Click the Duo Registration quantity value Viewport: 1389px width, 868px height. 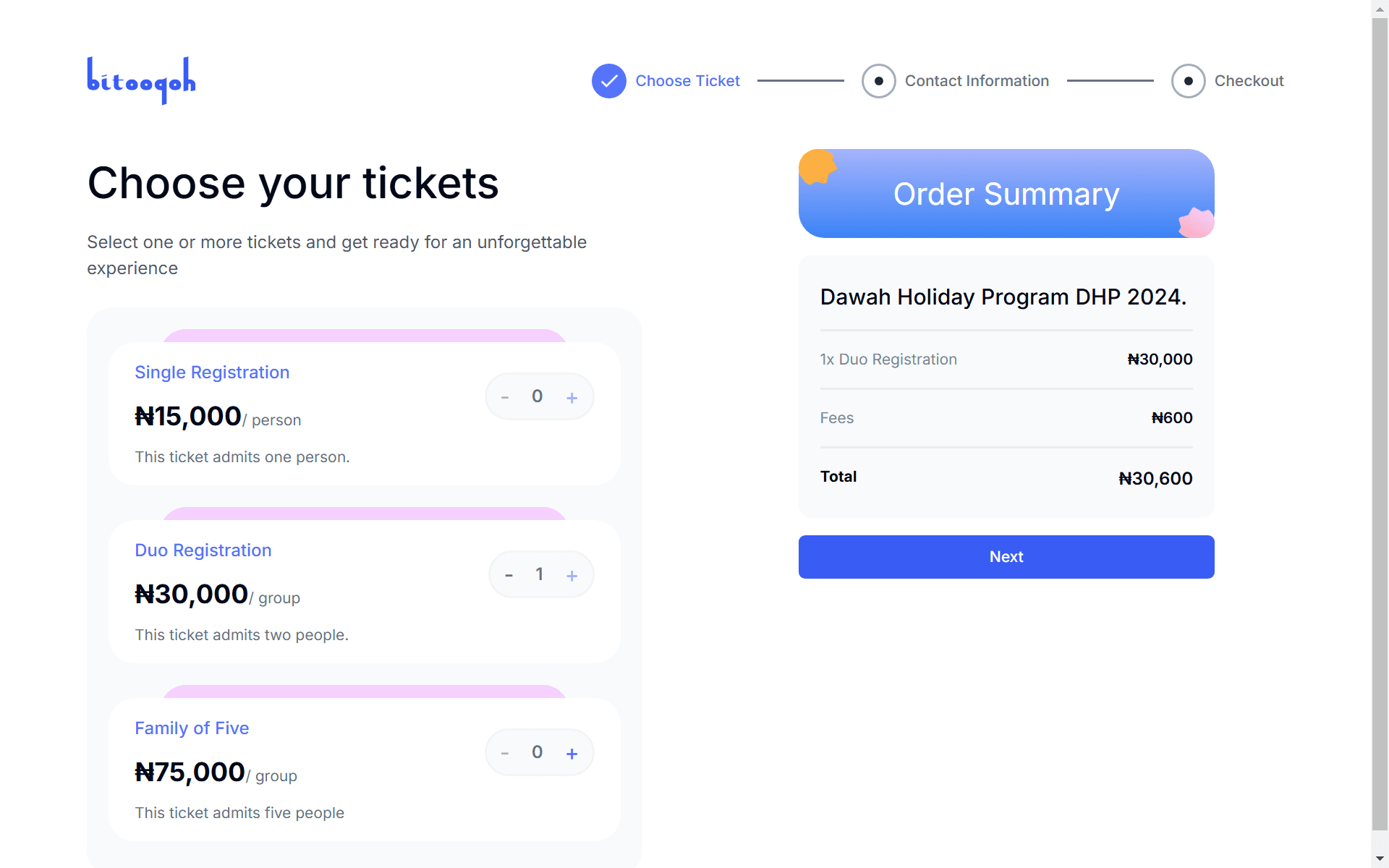(x=539, y=574)
